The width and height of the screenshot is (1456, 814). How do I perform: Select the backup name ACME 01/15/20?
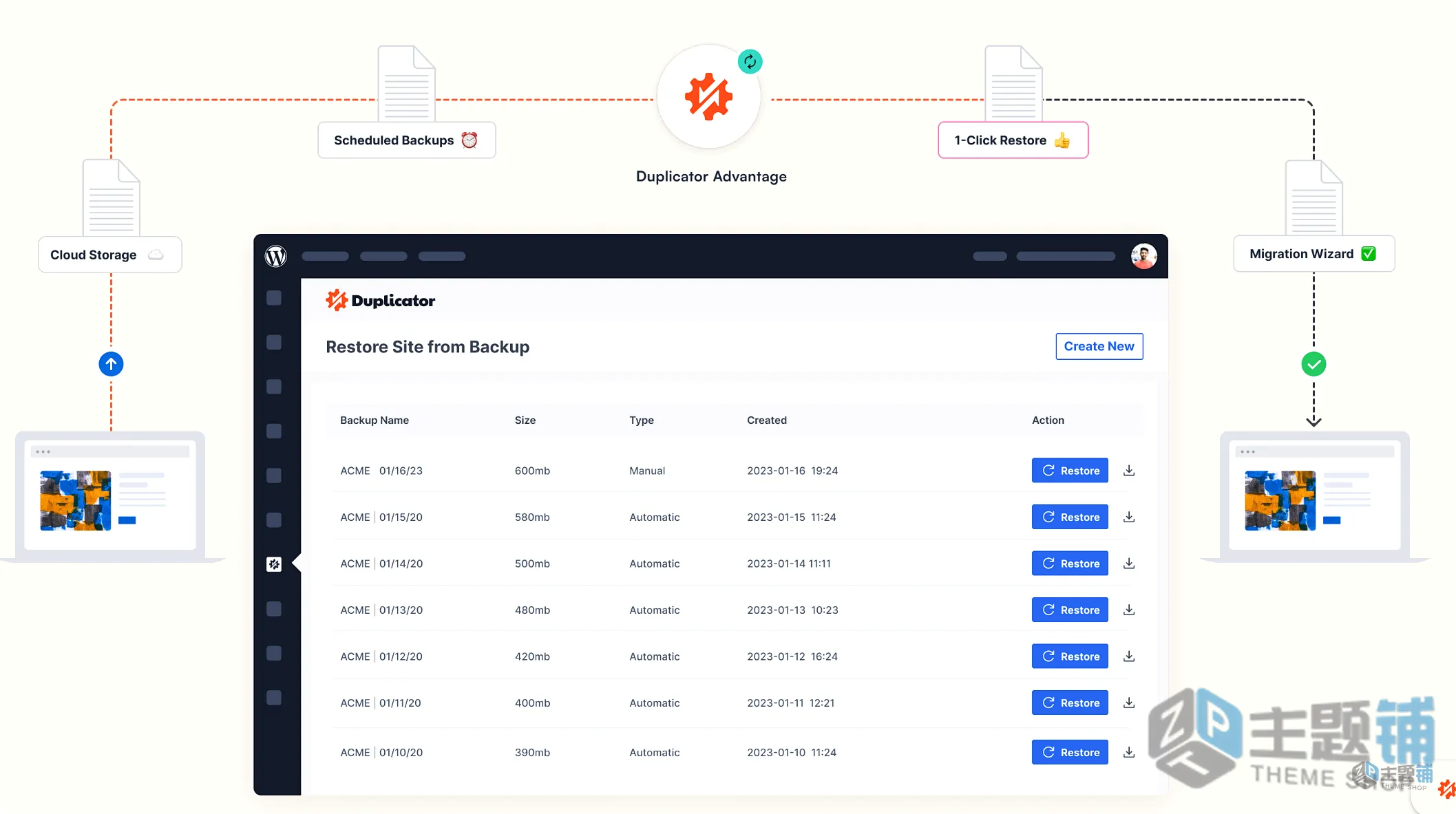coord(381,517)
